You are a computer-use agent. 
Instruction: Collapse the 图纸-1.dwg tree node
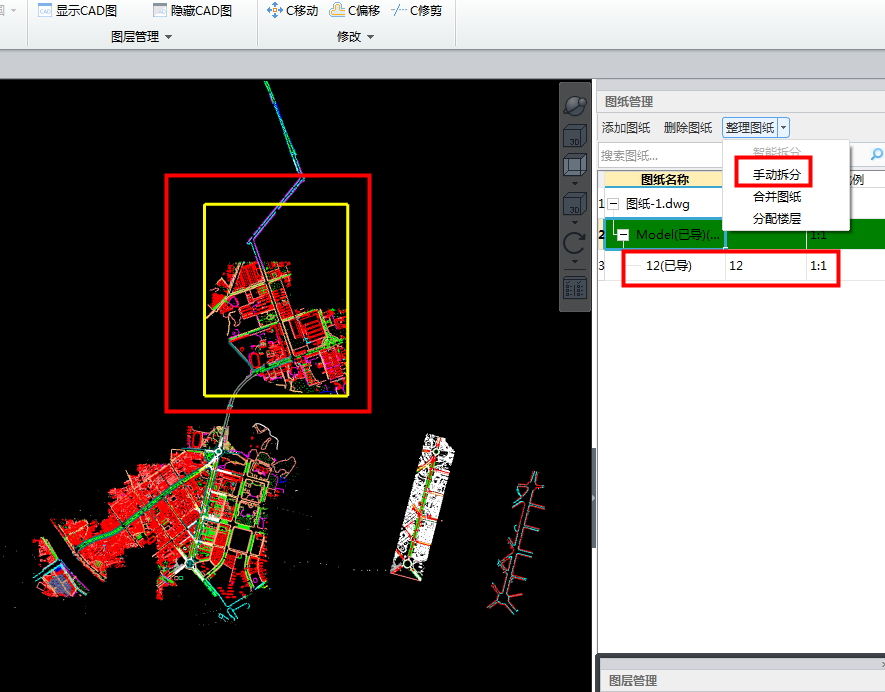[x=614, y=204]
